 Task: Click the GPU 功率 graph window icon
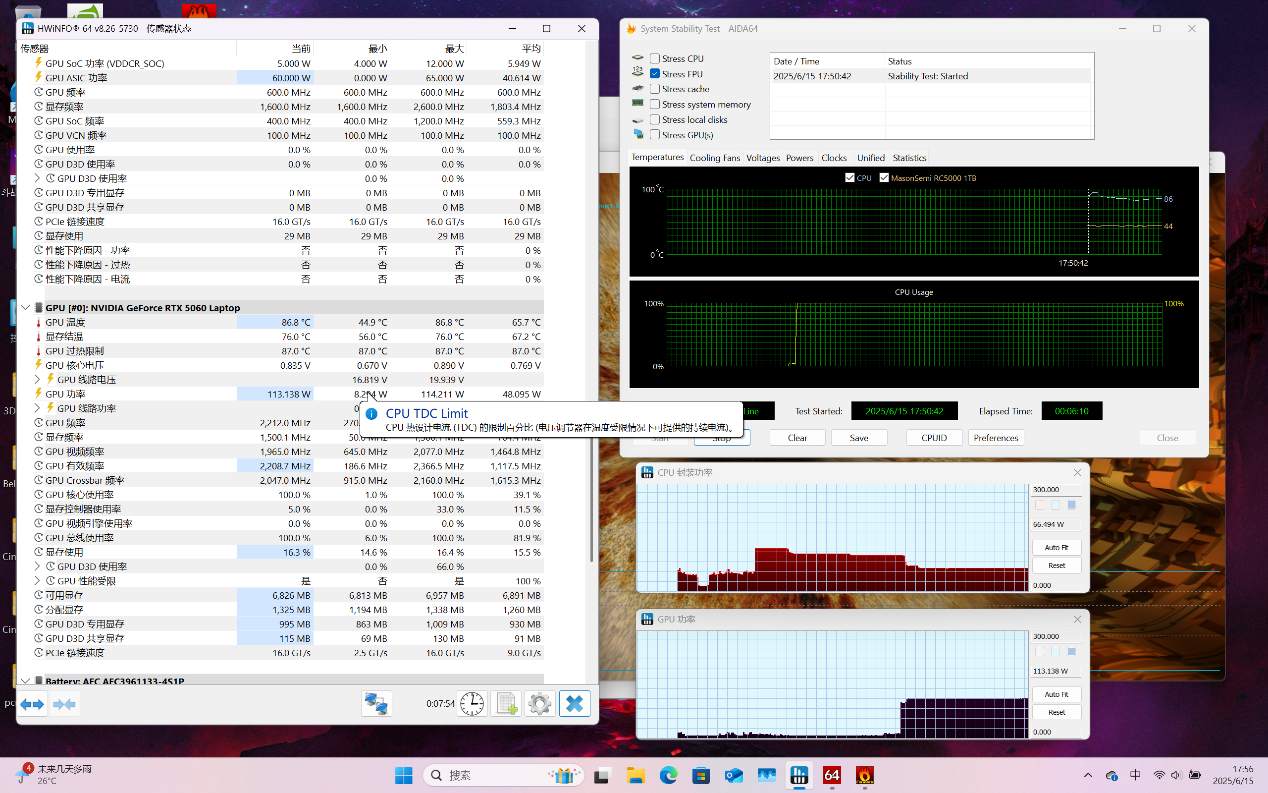(648, 620)
